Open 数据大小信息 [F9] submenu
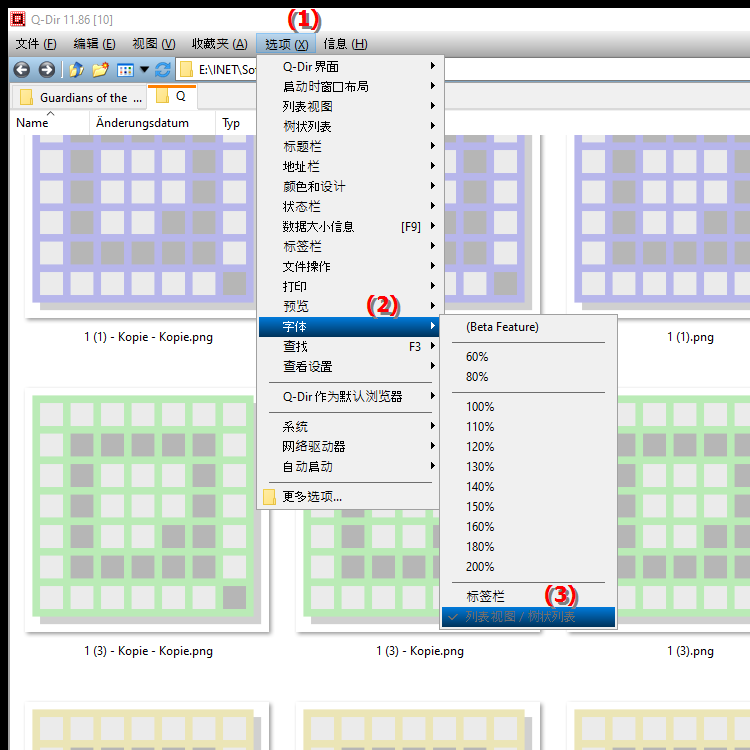This screenshot has height=750, width=750. point(349,226)
